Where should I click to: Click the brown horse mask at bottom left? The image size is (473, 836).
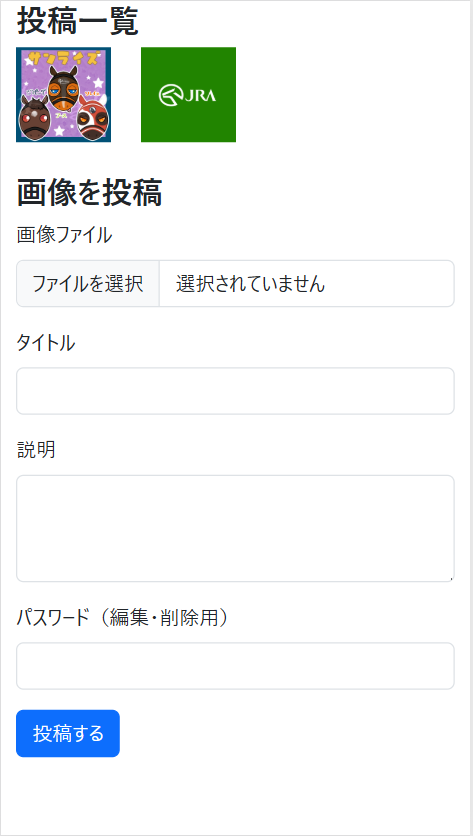pyautogui.click(x=35, y=117)
